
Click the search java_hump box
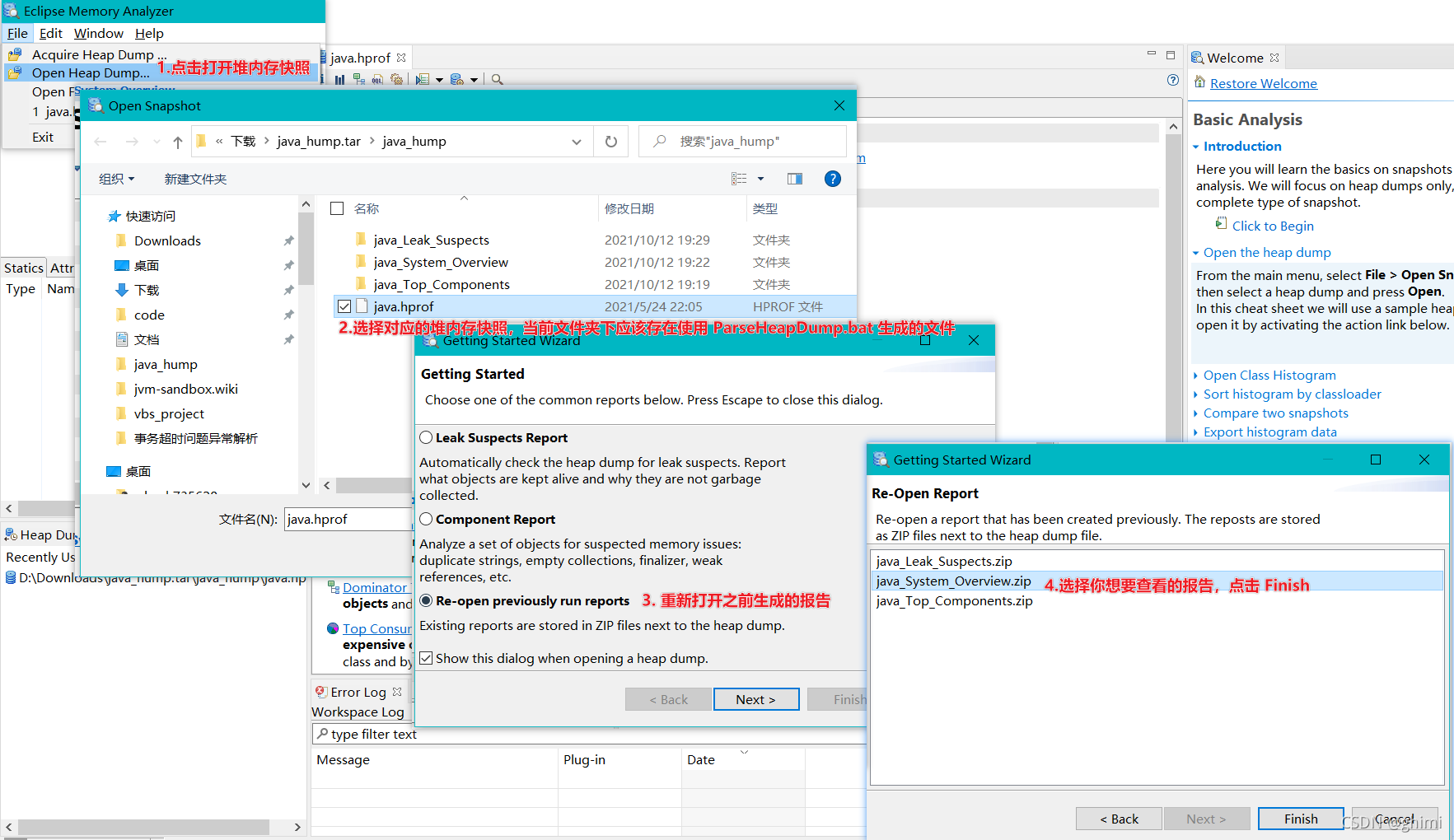(x=742, y=142)
